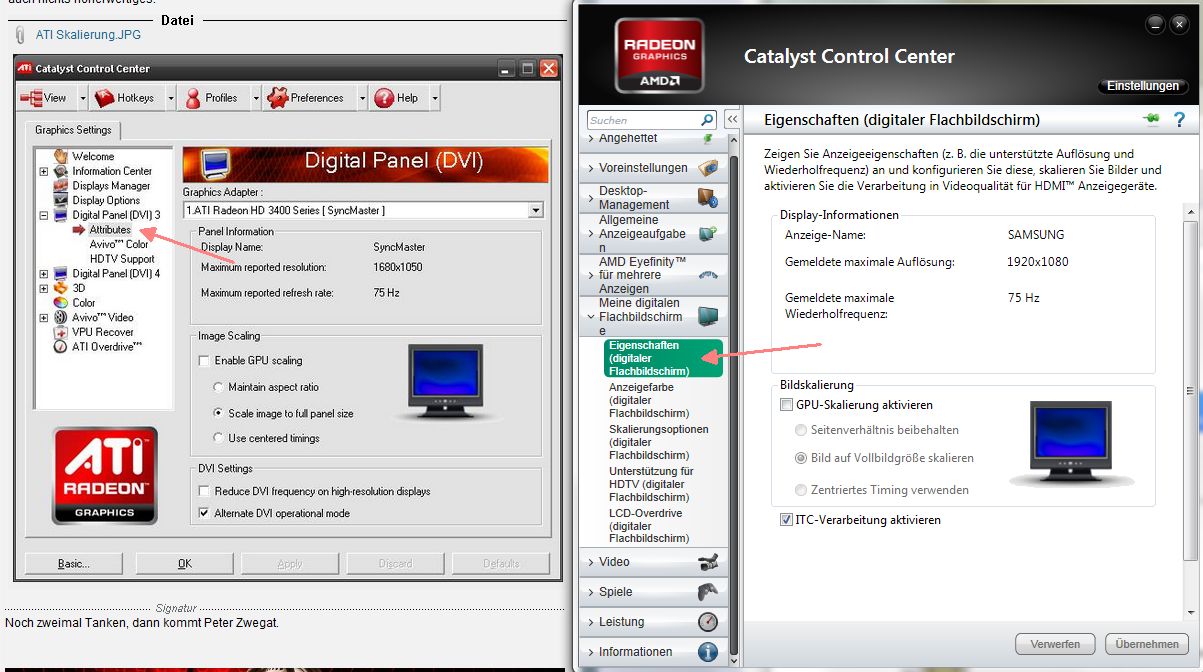Select the Displays Manager tree icon
This screenshot has width=1203, height=672.
click(61, 186)
